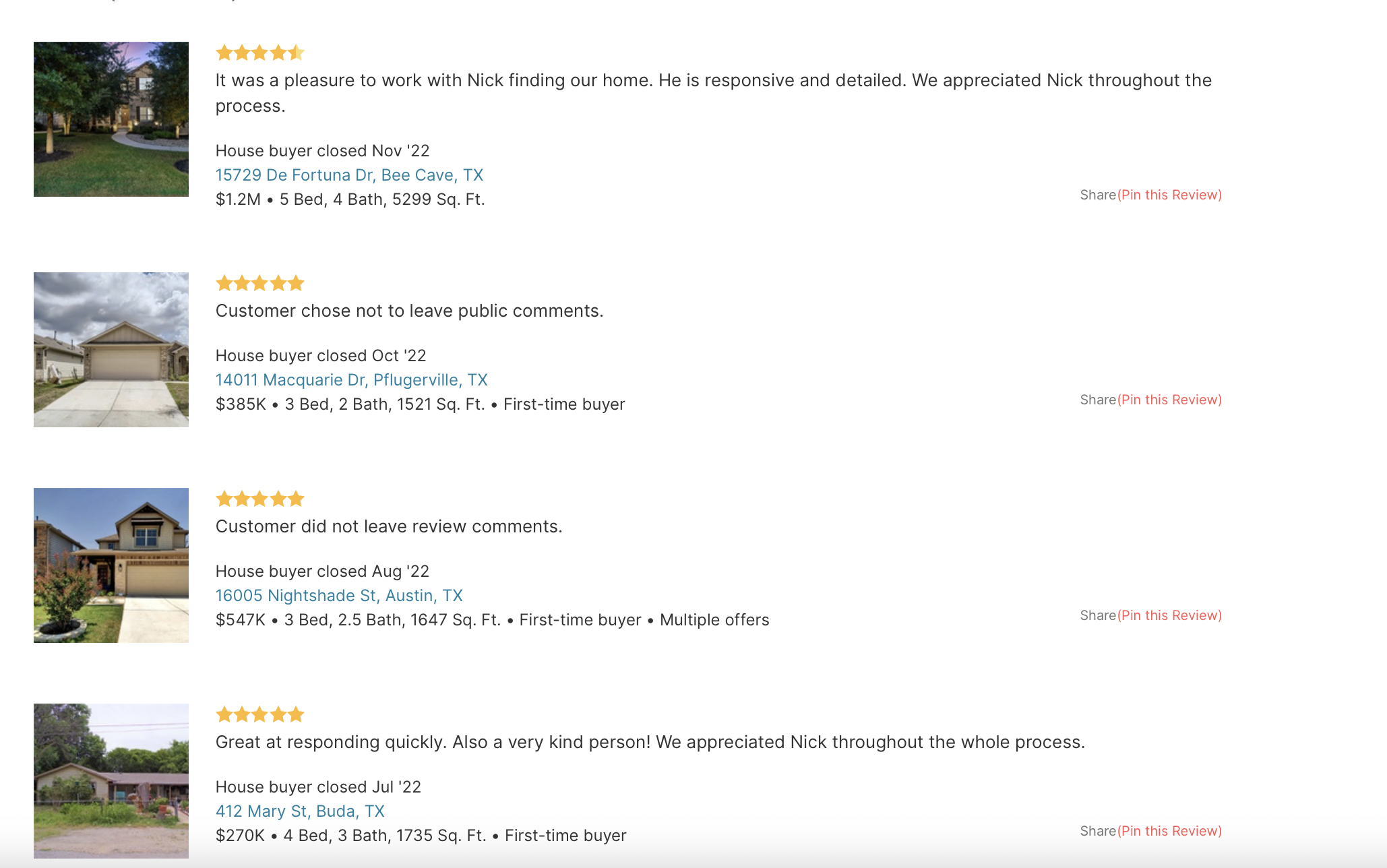Click the Mary St Buda house photo
The image size is (1387, 868).
point(111,780)
